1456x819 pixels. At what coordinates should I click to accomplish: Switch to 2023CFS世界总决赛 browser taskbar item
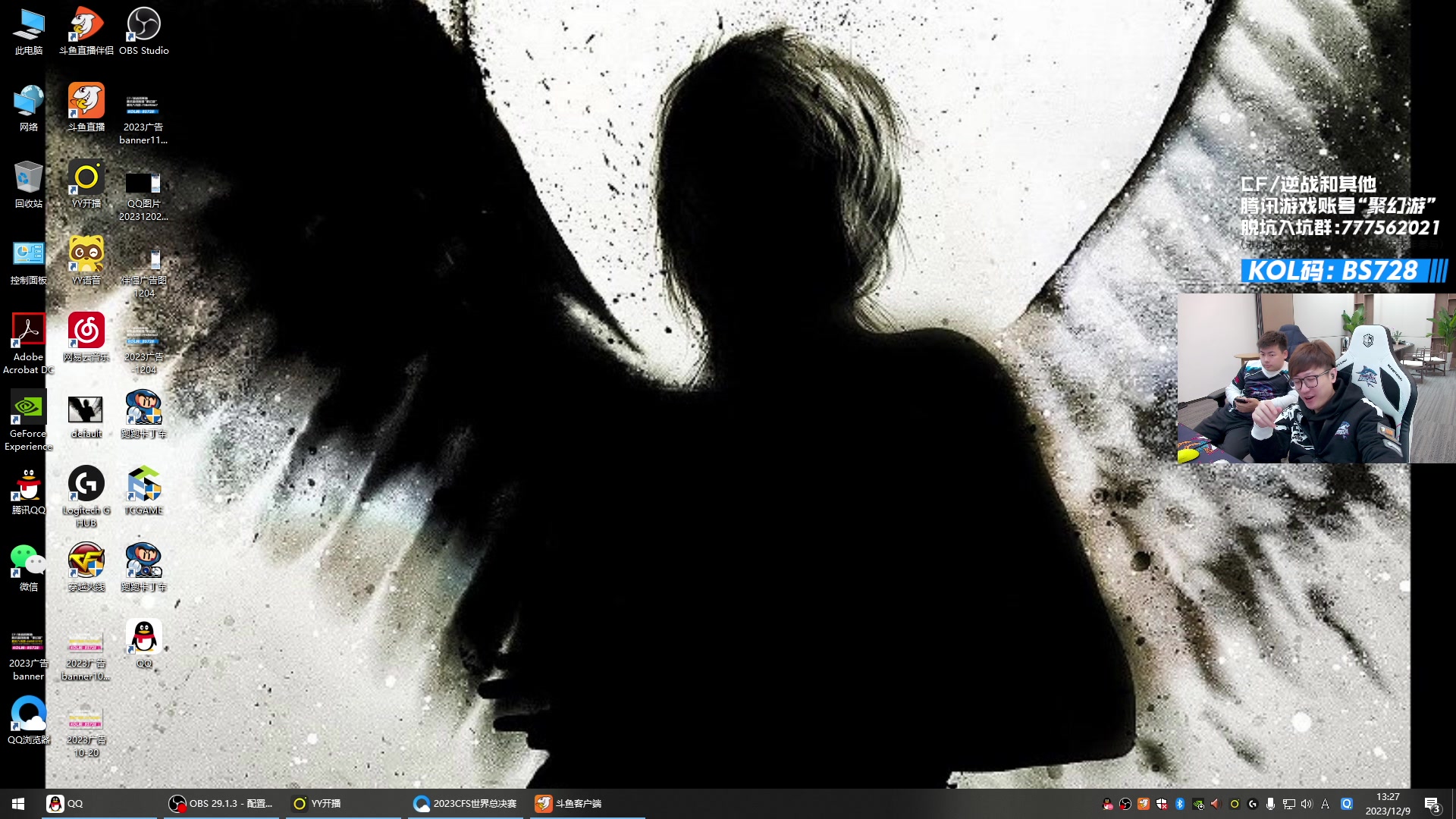(466, 804)
